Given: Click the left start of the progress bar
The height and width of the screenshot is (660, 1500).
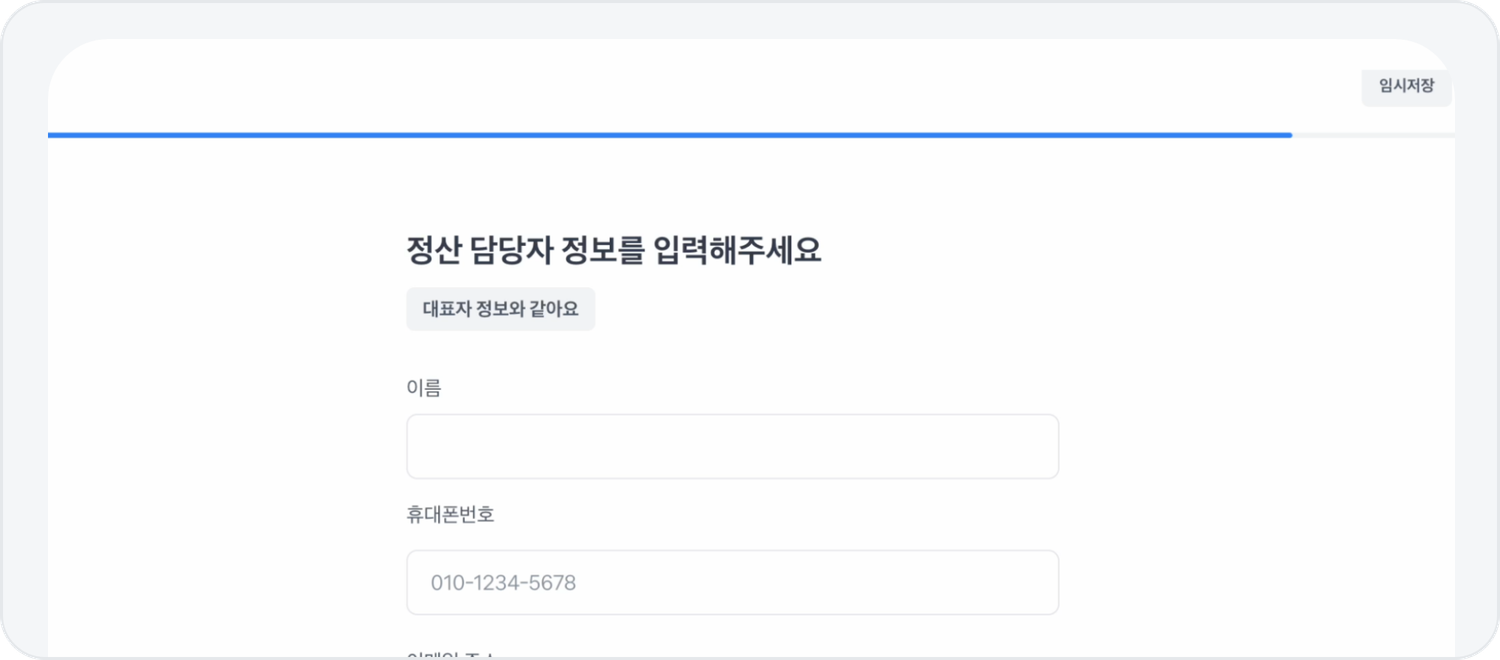Looking at the screenshot, I should 54,135.
